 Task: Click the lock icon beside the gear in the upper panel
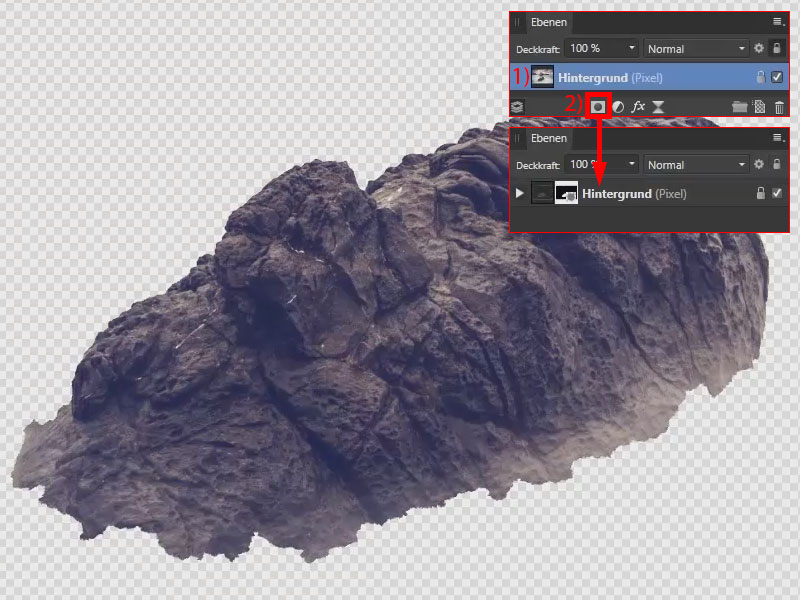coord(777,48)
